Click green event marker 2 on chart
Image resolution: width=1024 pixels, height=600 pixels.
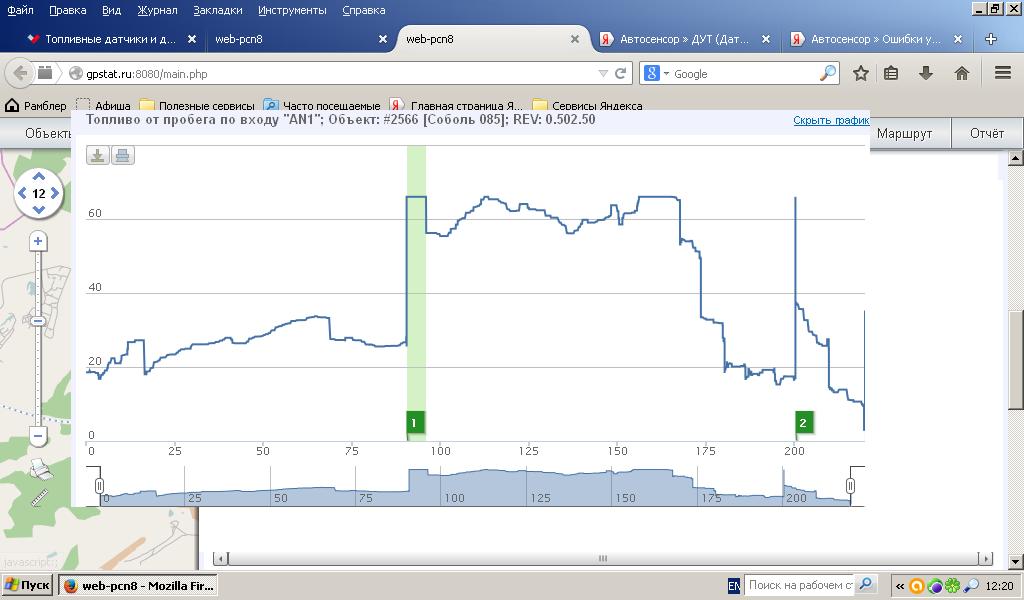[x=802, y=423]
